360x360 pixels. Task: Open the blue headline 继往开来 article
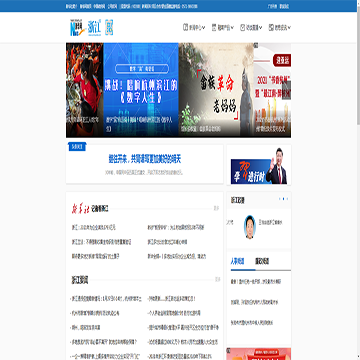[x=145, y=159]
